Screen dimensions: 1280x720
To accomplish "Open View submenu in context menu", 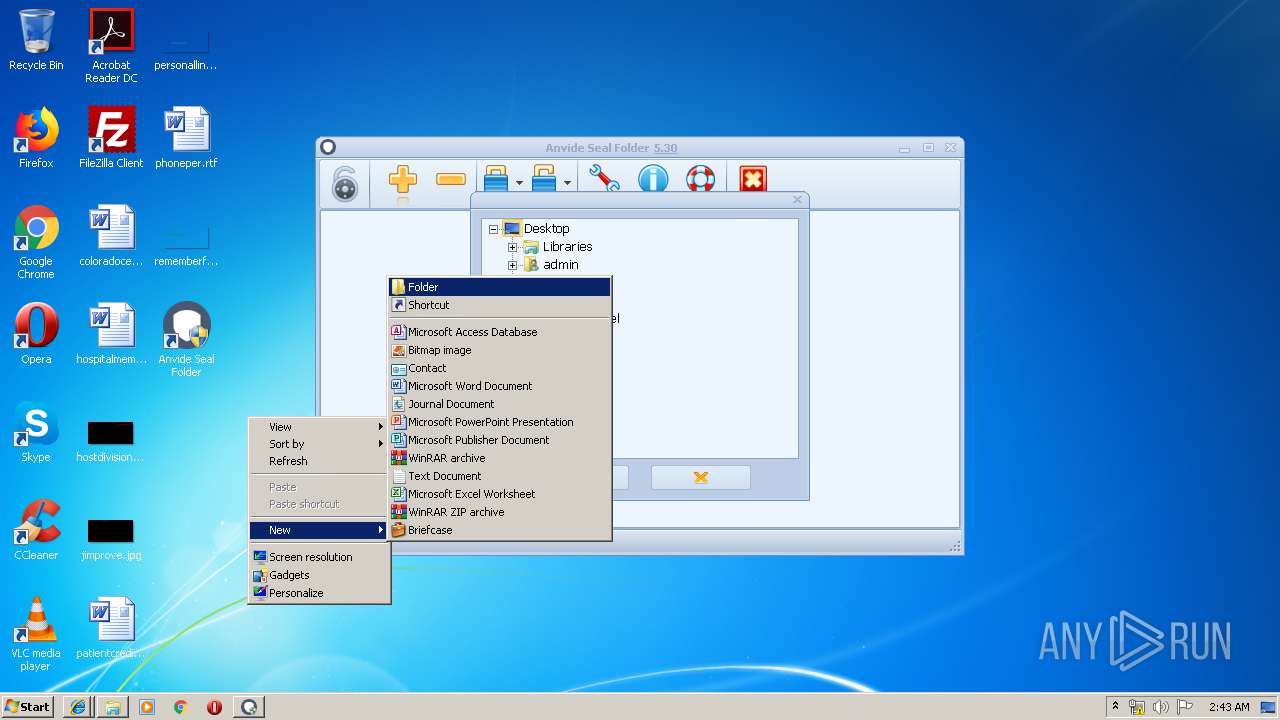I will (319, 427).
